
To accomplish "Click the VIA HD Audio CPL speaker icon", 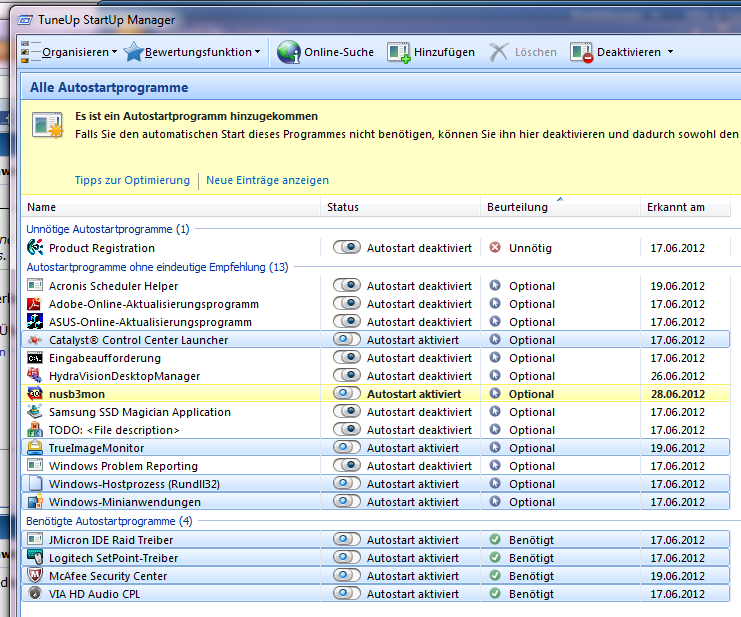I will coord(35,593).
